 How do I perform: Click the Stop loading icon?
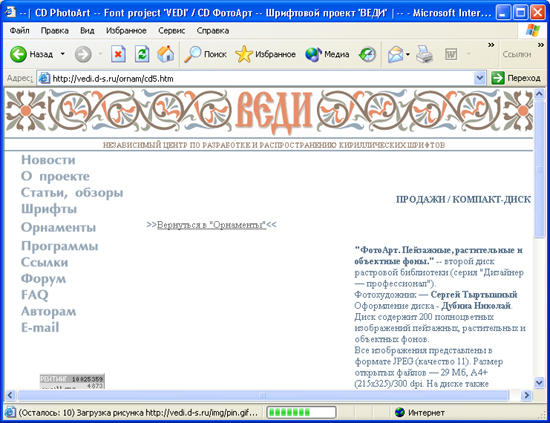[x=118, y=54]
